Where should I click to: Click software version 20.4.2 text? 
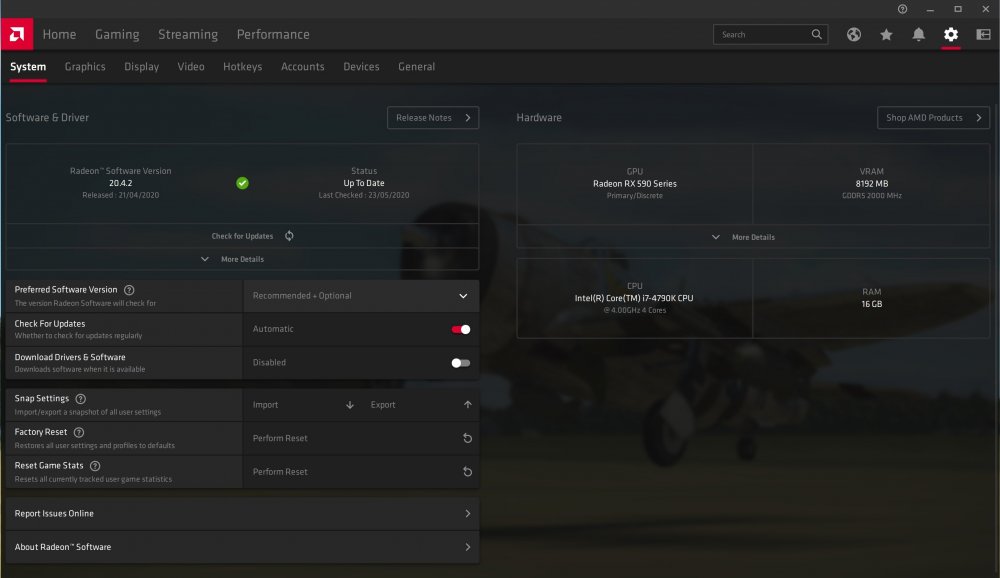click(121, 183)
